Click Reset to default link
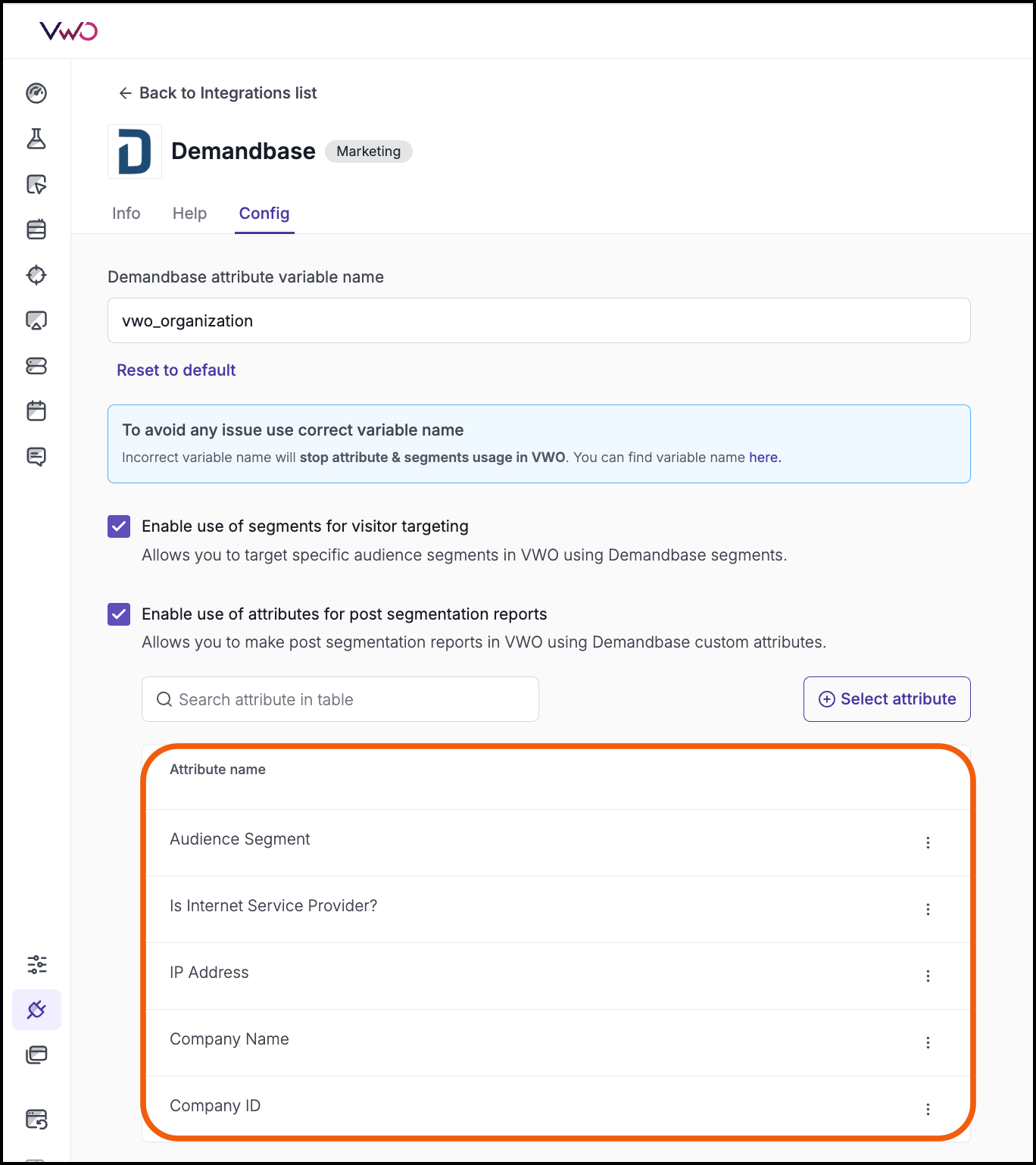 [176, 370]
